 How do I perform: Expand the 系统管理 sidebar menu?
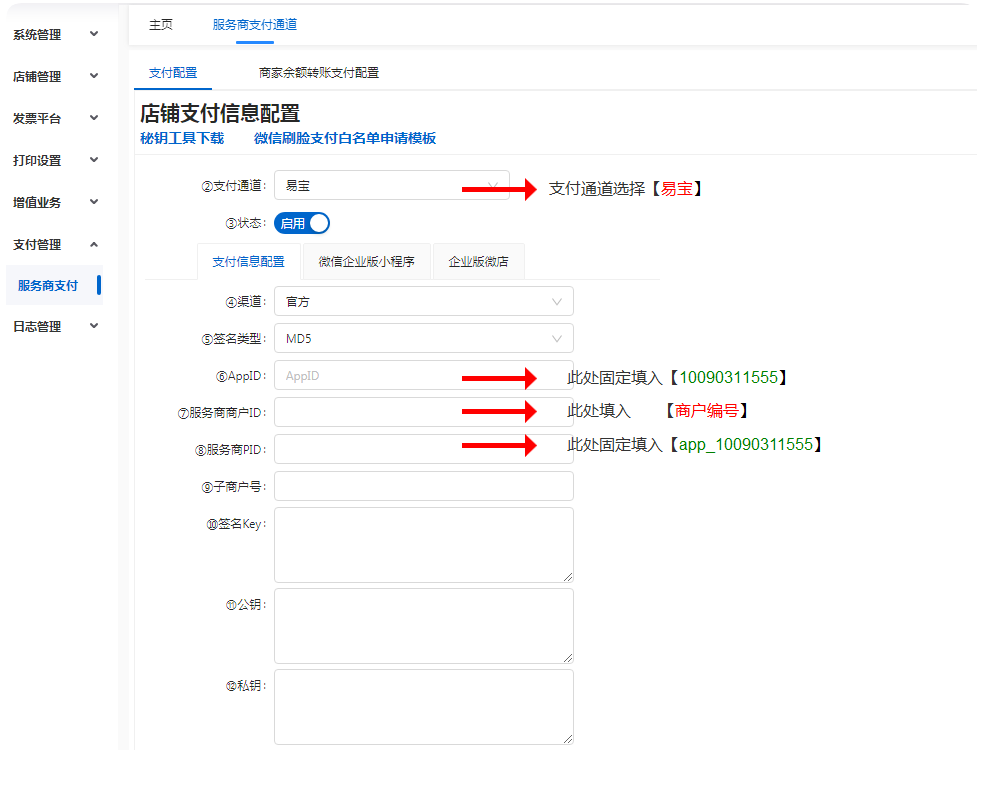tap(55, 34)
